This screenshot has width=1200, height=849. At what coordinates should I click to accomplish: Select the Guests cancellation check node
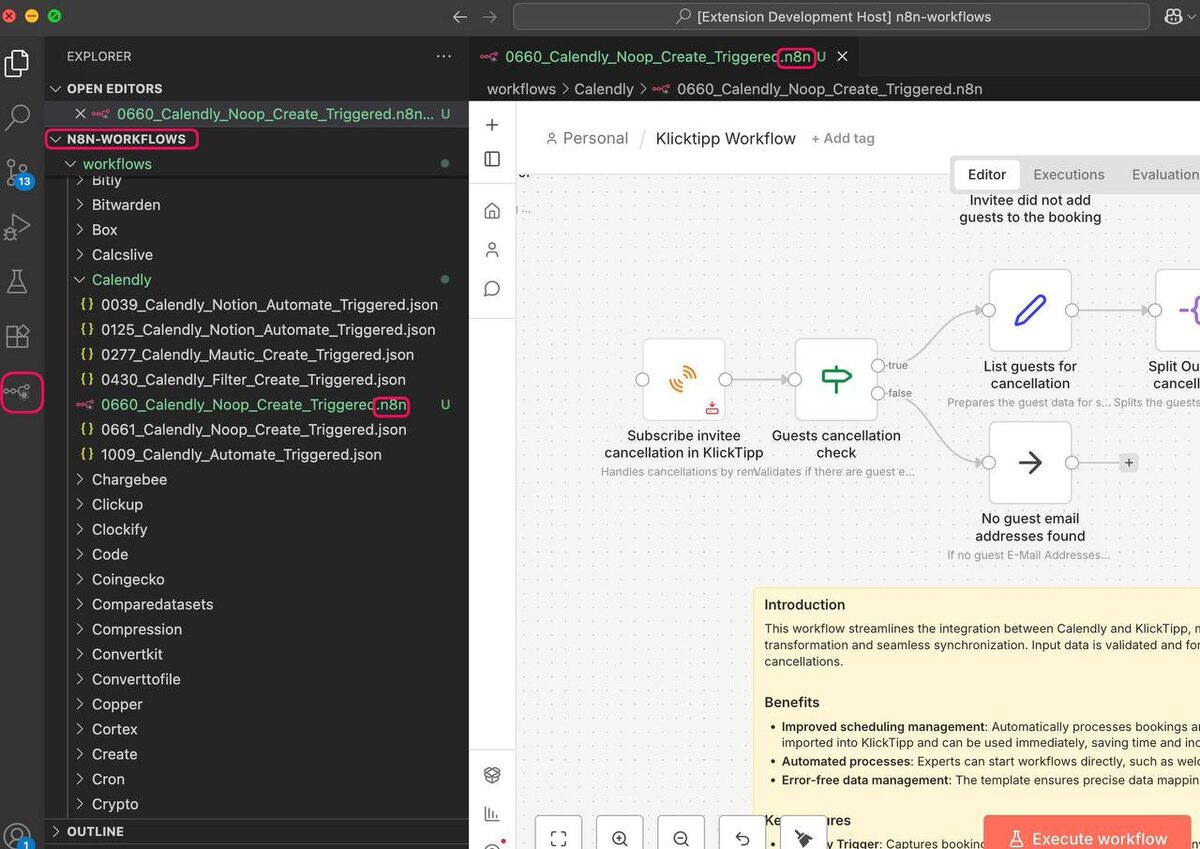[x=836, y=379]
